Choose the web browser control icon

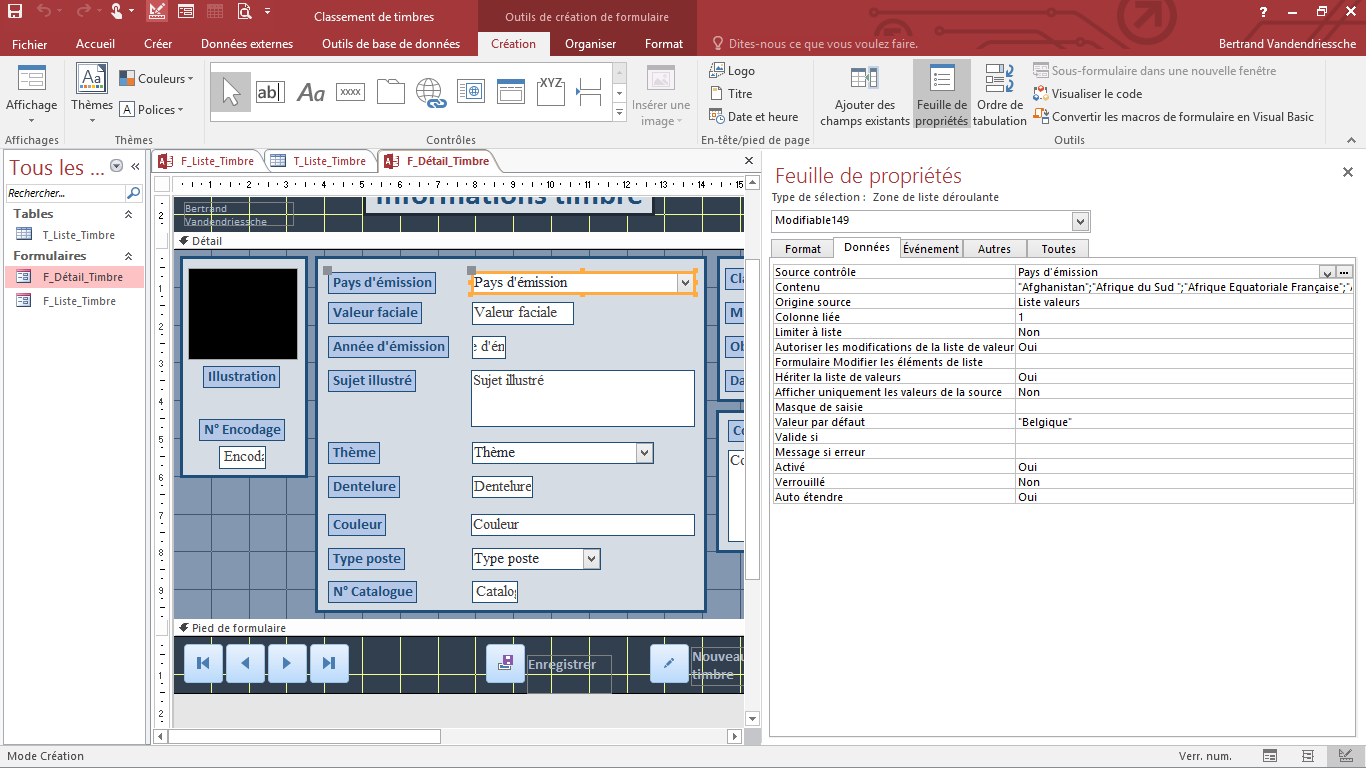(471, 92)
